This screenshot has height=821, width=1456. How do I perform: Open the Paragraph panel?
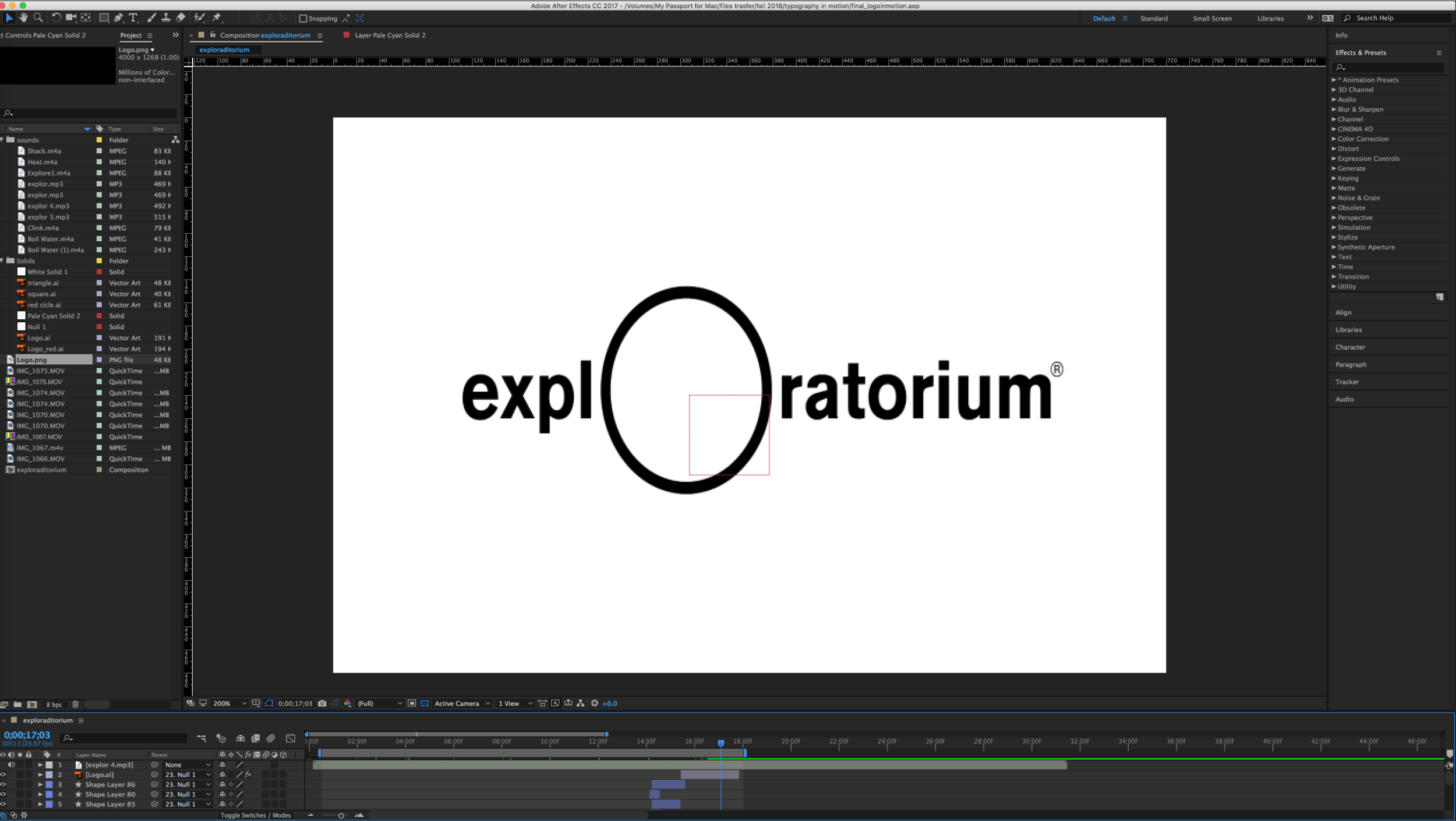point(1351,364)
